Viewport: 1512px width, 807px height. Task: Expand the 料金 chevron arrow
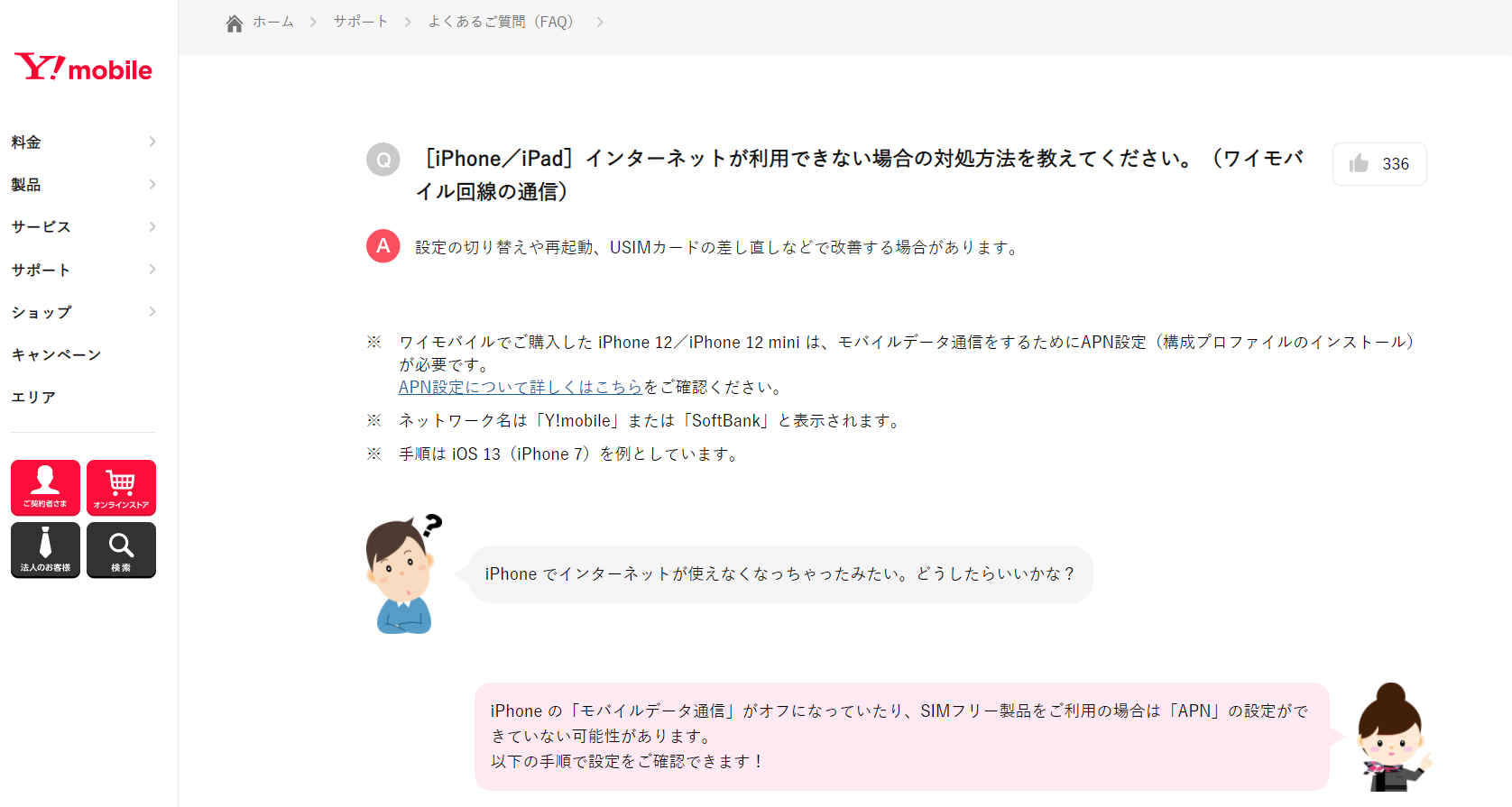pyautogui.click(x=152, y=142)
